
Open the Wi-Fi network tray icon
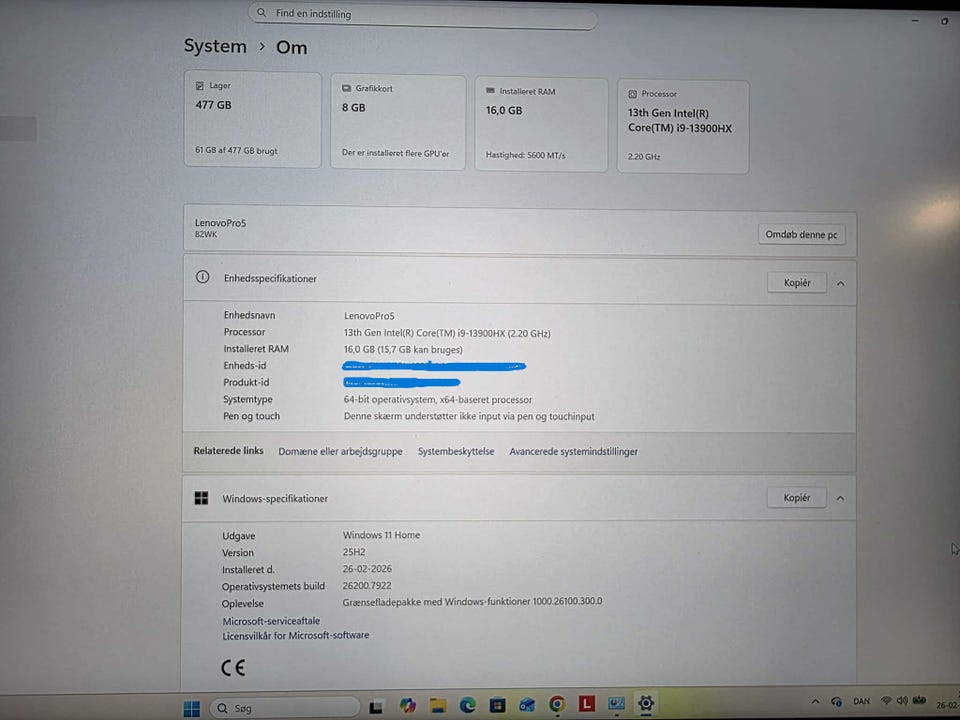[886, 701]
